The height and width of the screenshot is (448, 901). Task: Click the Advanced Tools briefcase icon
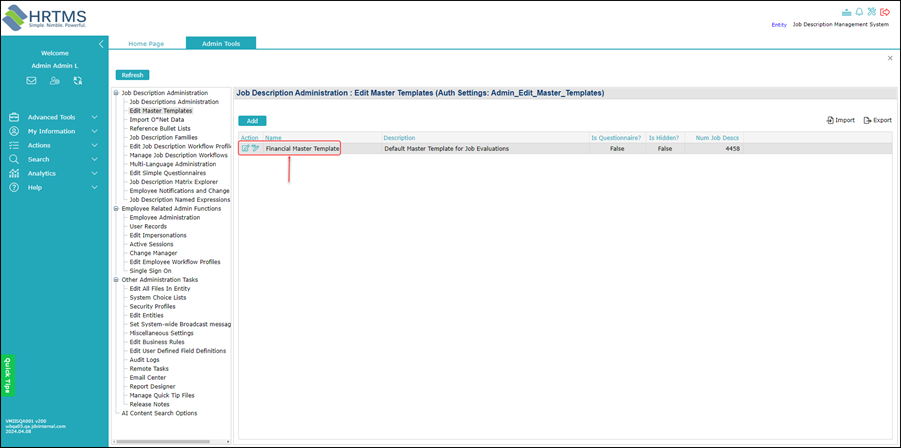coord(14,117)
